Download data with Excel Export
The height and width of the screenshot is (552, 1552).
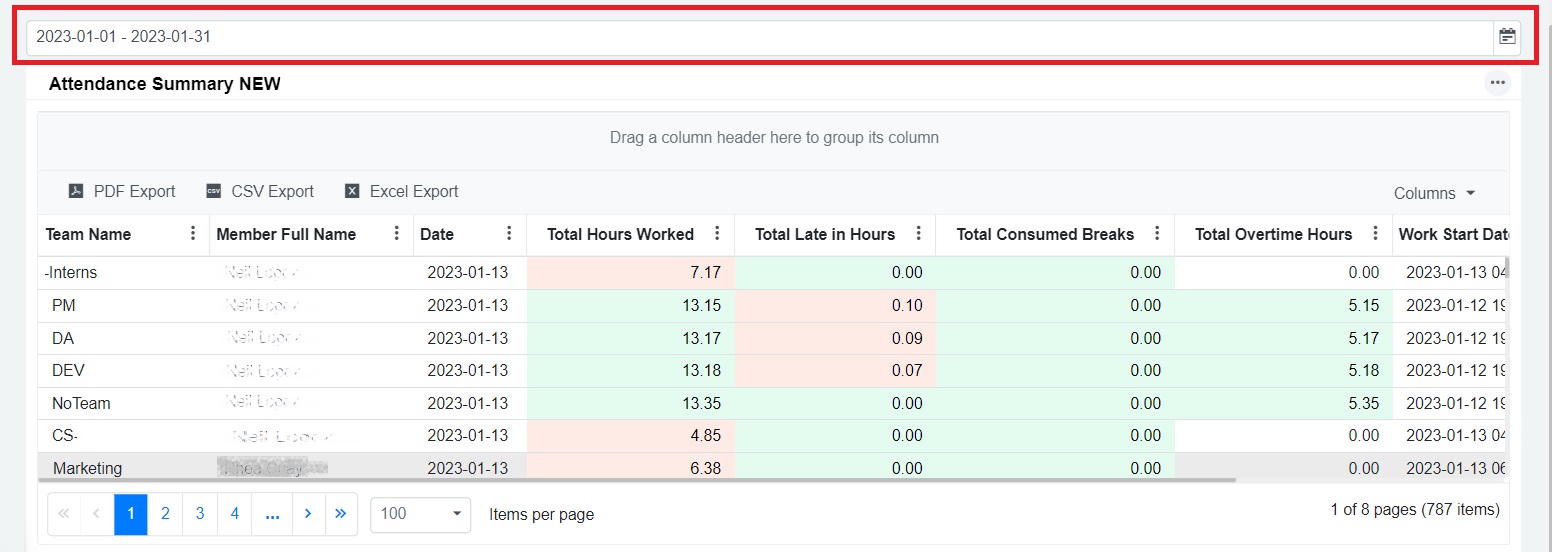coord(401,192)
